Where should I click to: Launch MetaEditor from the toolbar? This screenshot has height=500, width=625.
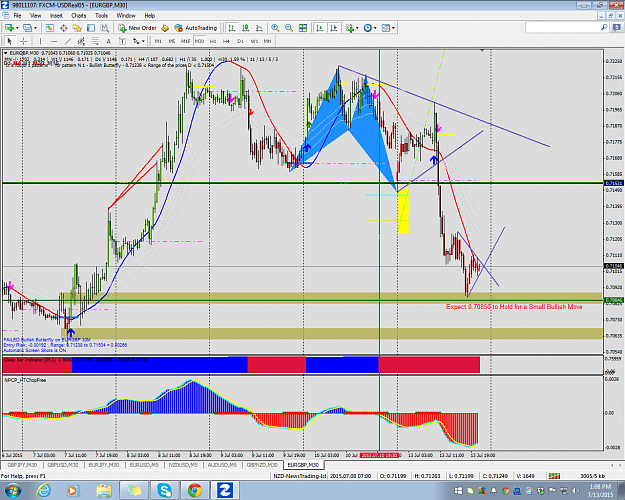click(165, 28)
